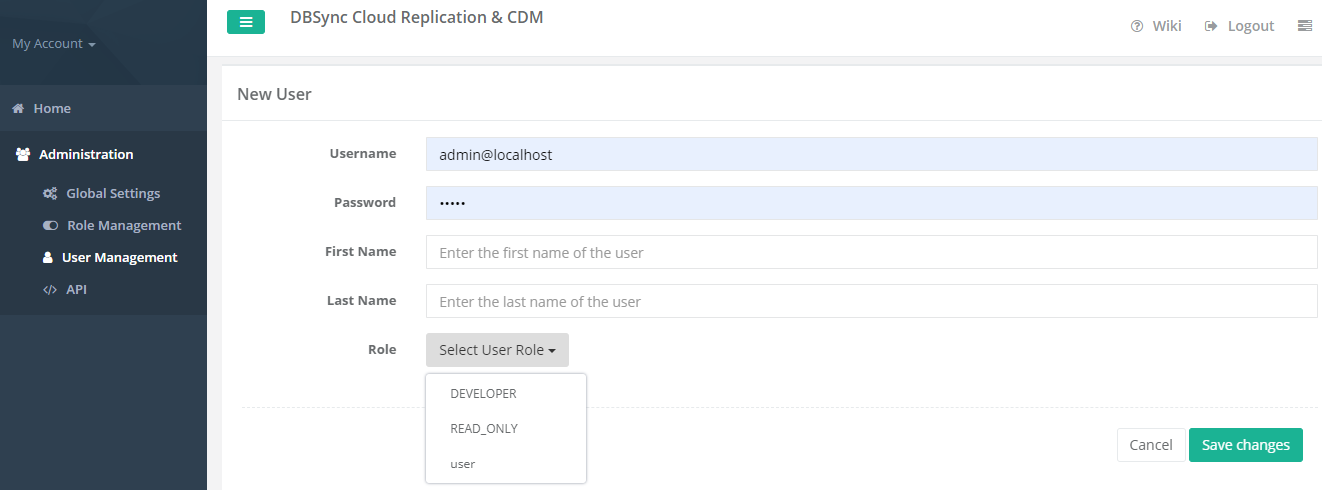Choose READ_ONLY from the role list
The height and width of the screenshot is (490, 1322).
(x=484, y=428)
